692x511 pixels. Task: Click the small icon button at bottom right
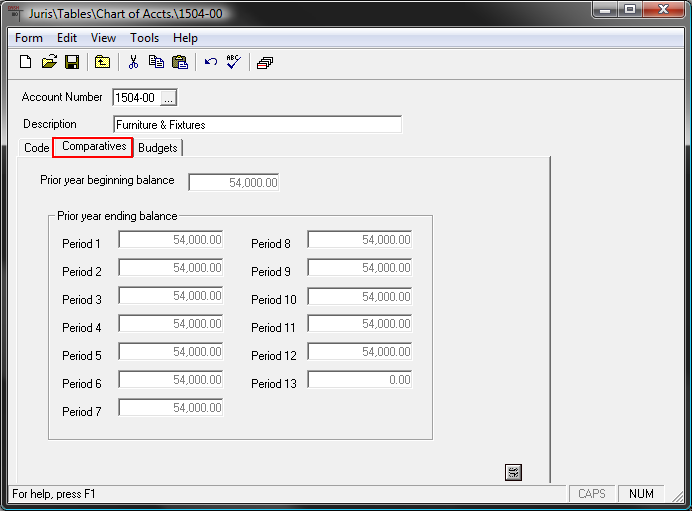[x=514, y=472]
